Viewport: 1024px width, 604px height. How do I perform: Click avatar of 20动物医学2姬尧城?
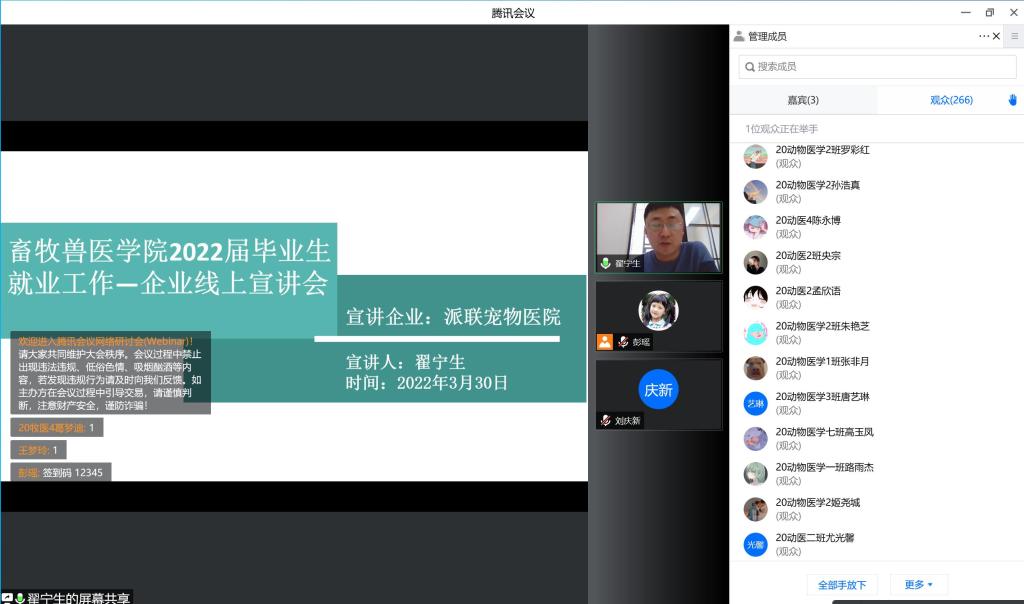coord(756,509)
